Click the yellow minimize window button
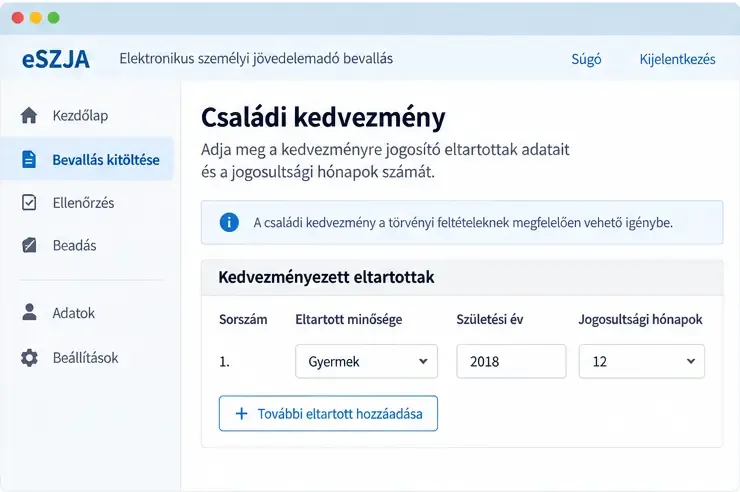Screen dimensions: 740x492 point(36,18)
